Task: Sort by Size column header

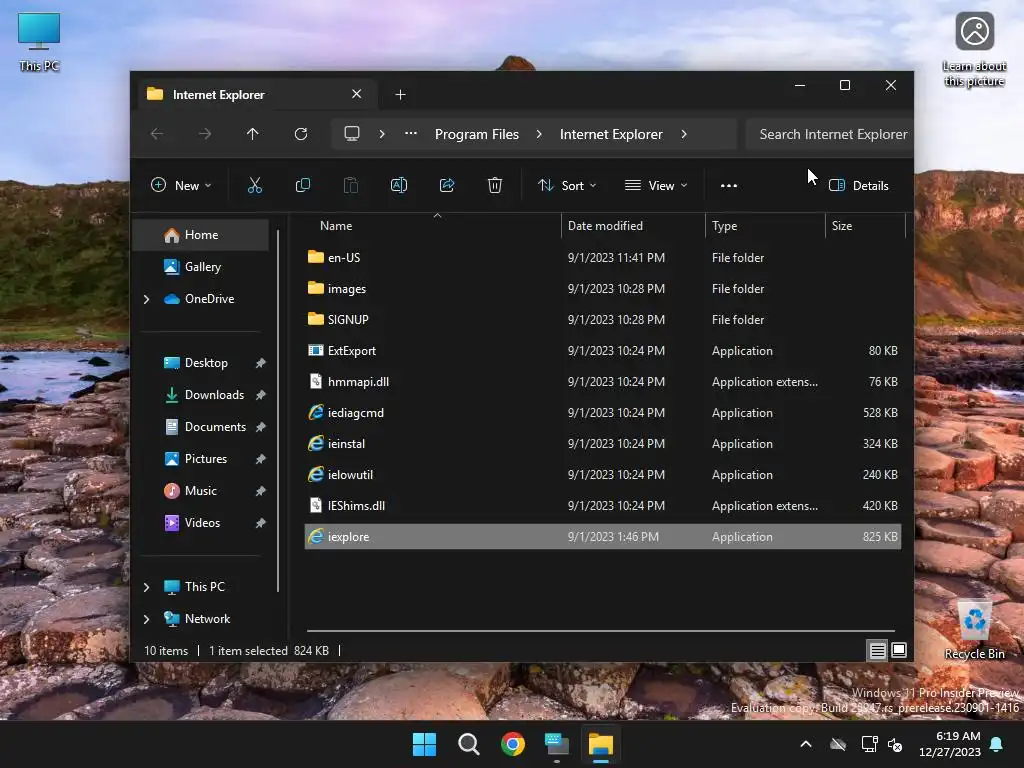Action: click(842, 226)
